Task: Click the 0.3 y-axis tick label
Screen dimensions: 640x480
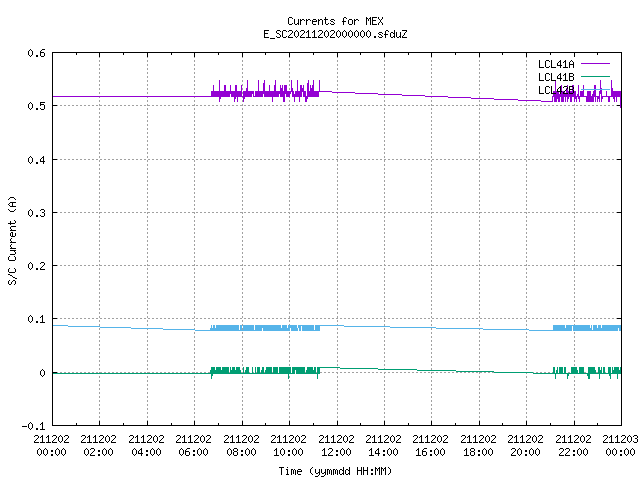Action: [36, 213]
